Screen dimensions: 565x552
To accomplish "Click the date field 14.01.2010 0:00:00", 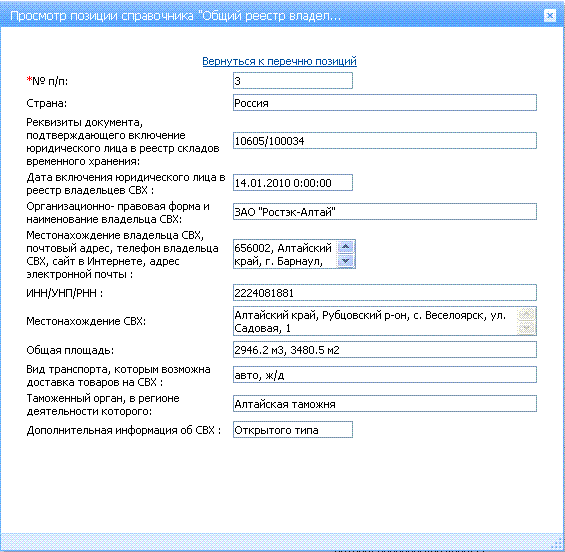I will point(293,183).
